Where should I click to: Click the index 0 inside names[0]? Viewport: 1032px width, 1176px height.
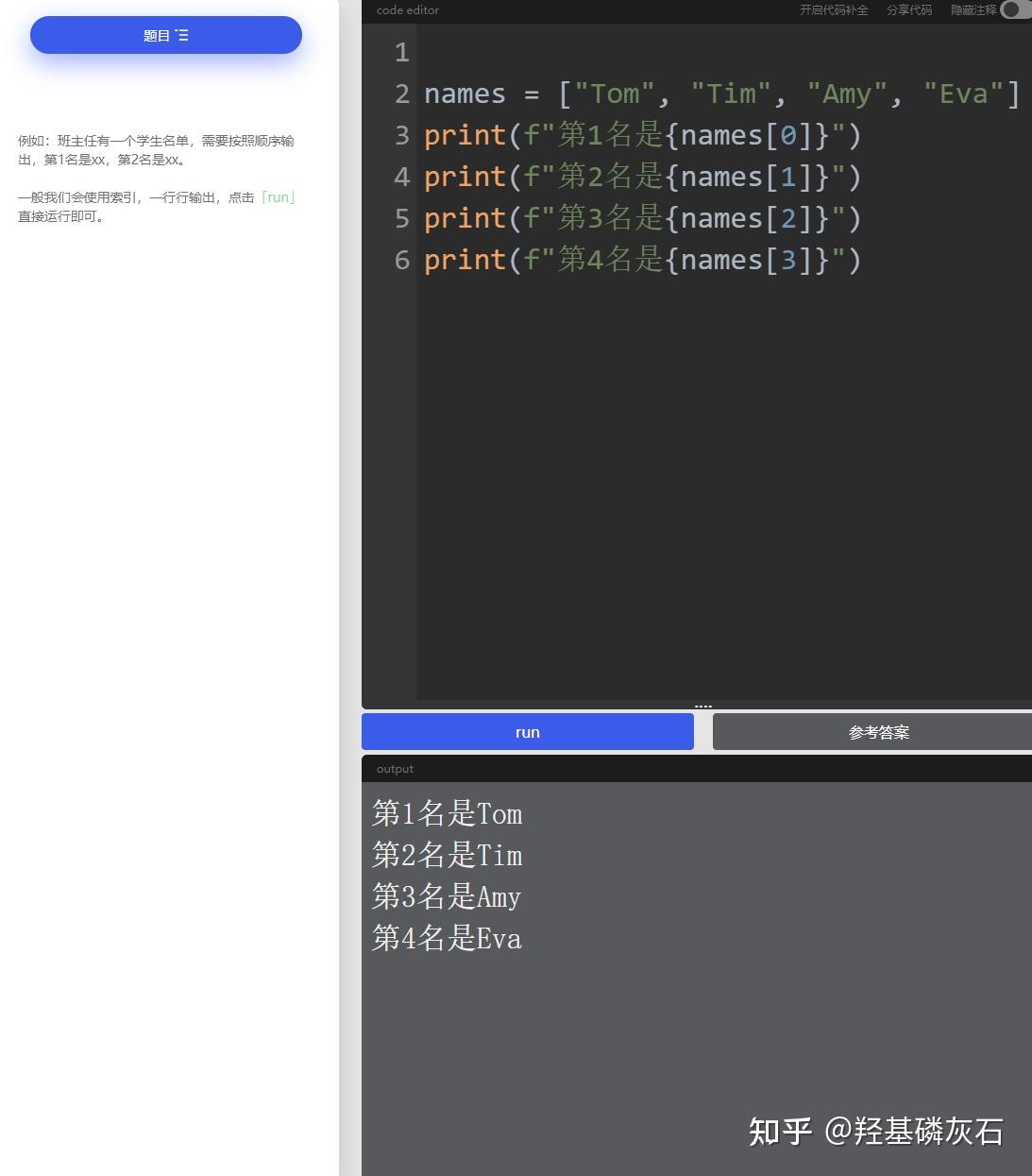(x=787, y=135)
